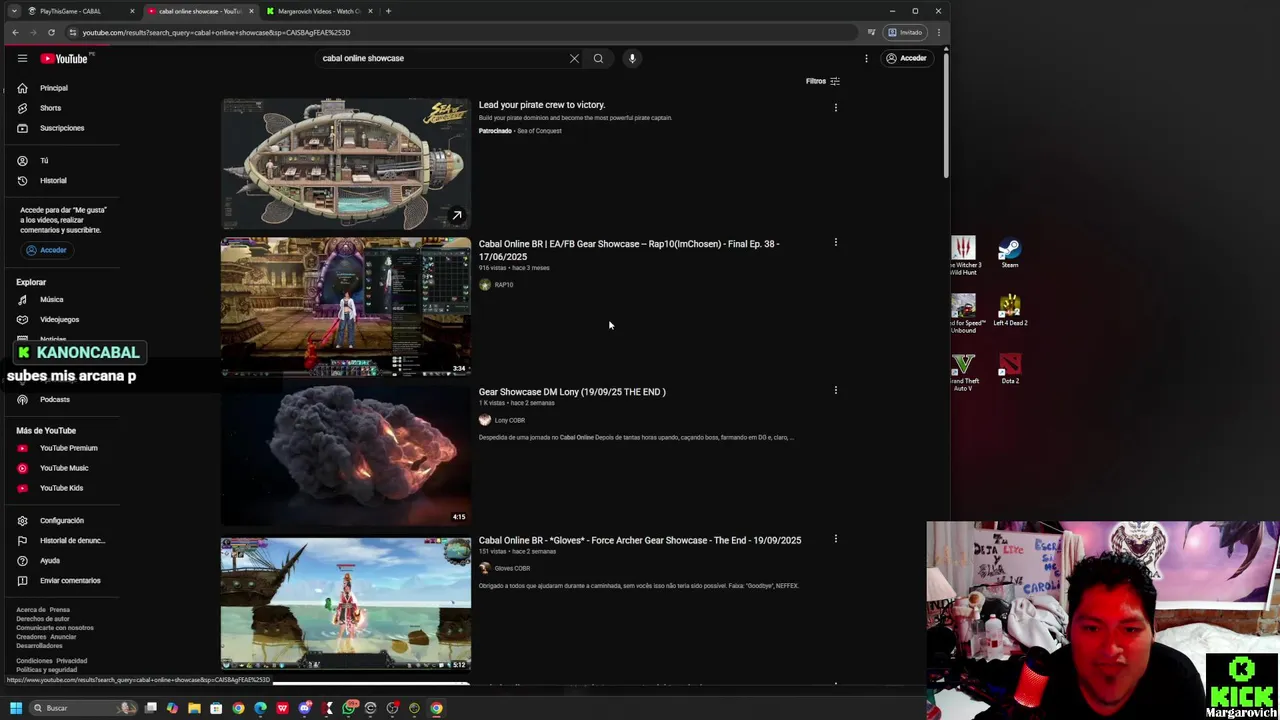
Task: Play the Gloves Force Archer thumbnail
Action: (x=346, y=603)
